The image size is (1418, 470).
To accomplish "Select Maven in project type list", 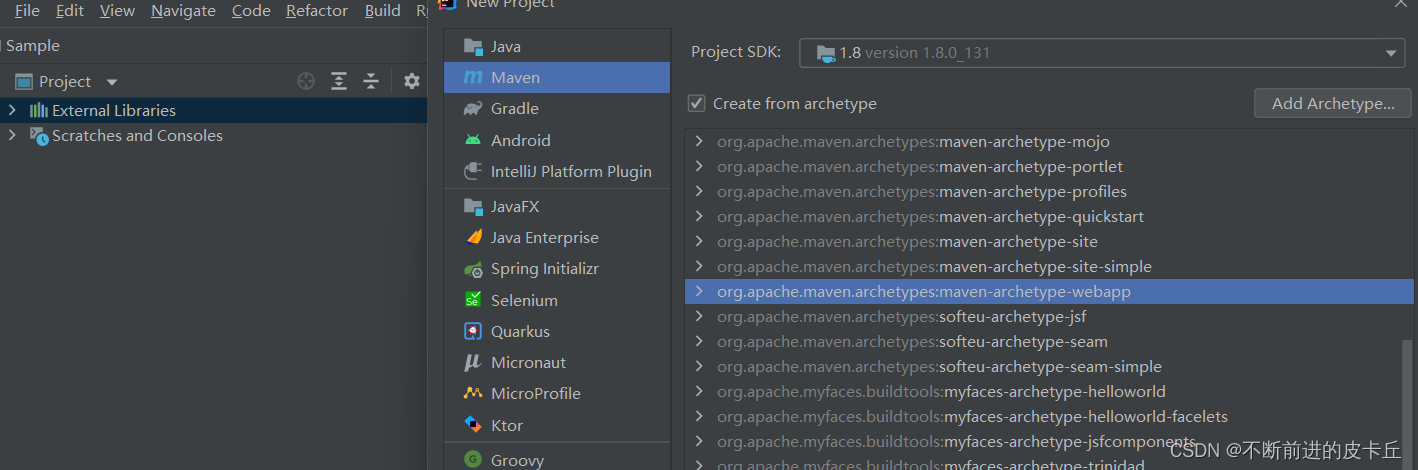I will tap(557, 77).
